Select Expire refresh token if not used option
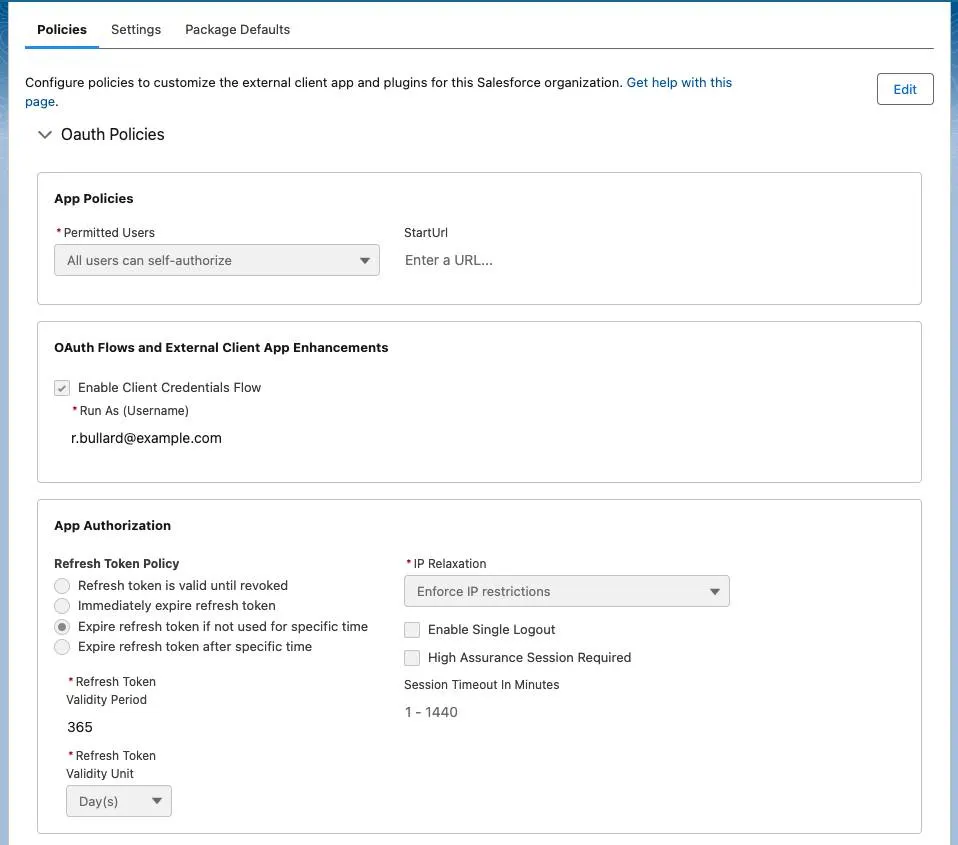This screenshot has height=845, width=958. tap(62, 627)
